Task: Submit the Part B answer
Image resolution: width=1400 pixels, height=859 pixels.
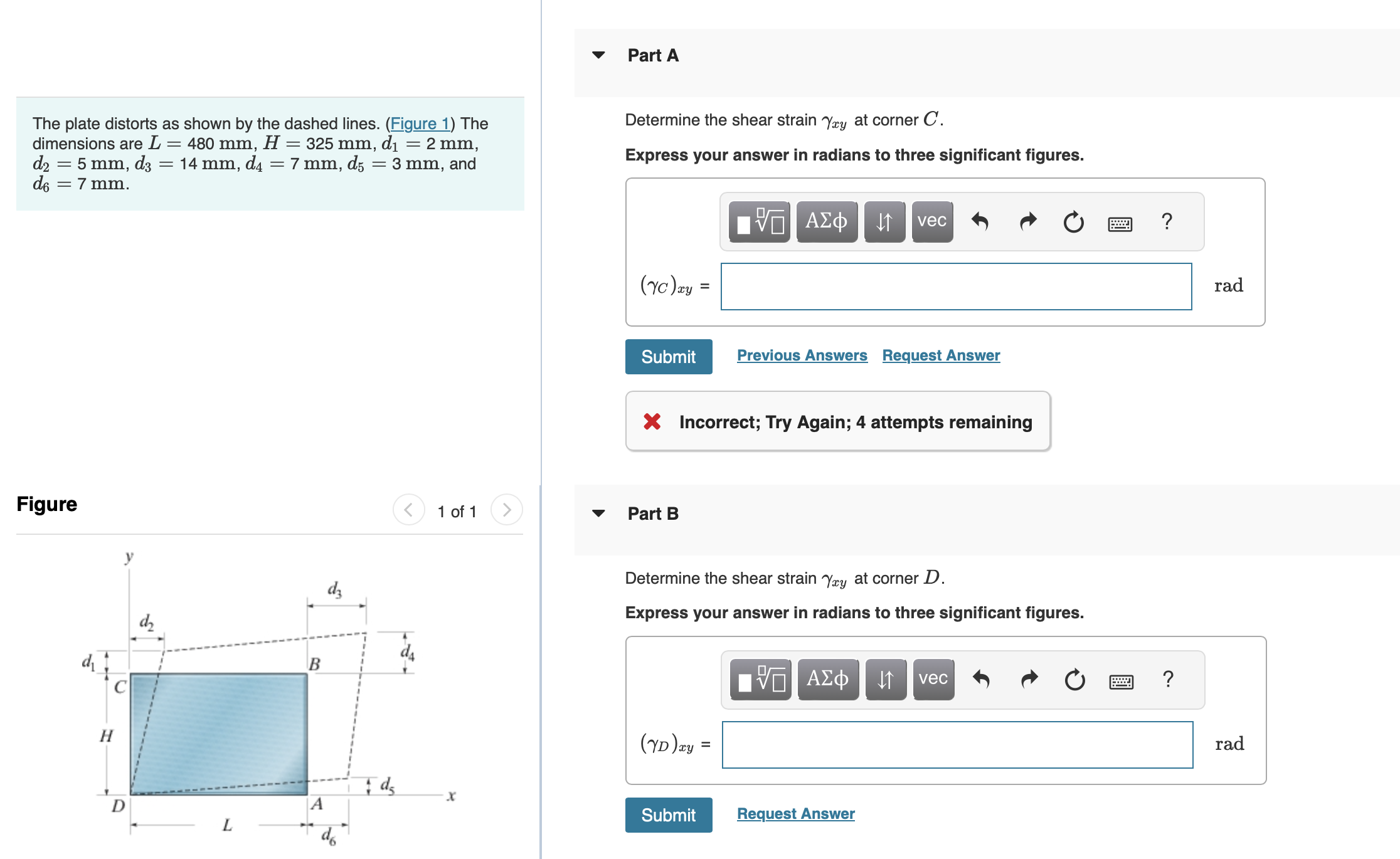Action: (x=668, y=814)
